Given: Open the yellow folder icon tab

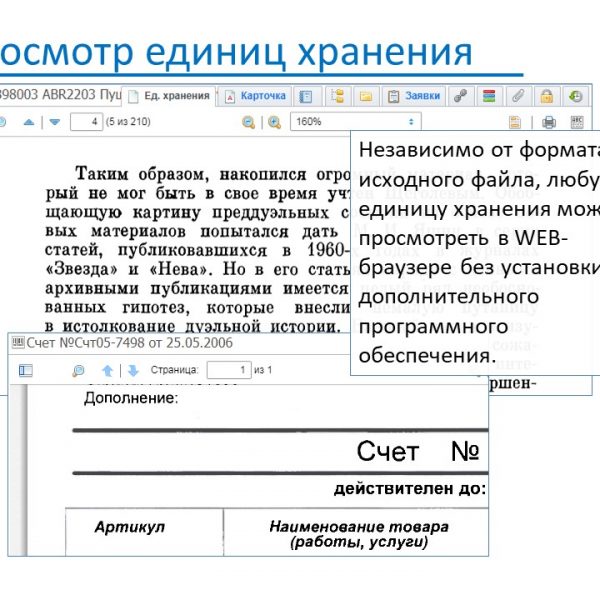Looking at the screenshot, I should click(366, 96).
